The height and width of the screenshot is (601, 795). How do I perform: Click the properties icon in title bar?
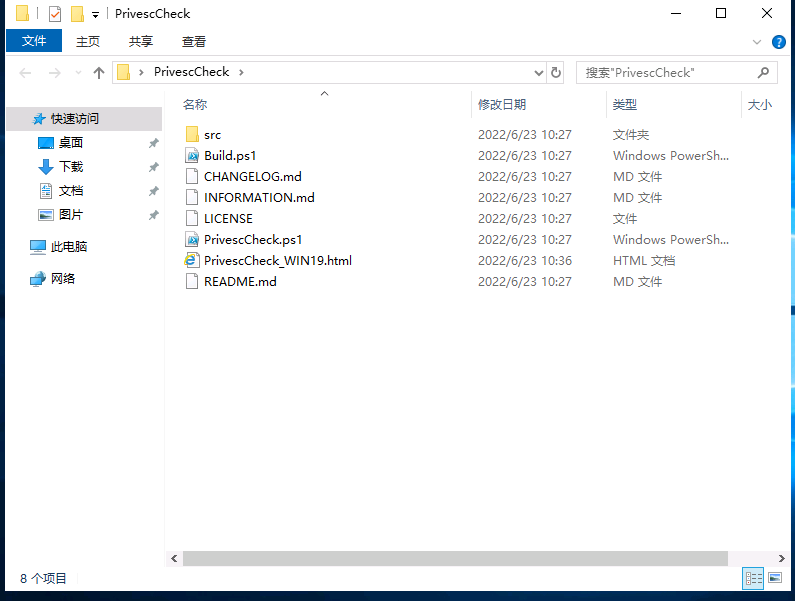(54, 14)
